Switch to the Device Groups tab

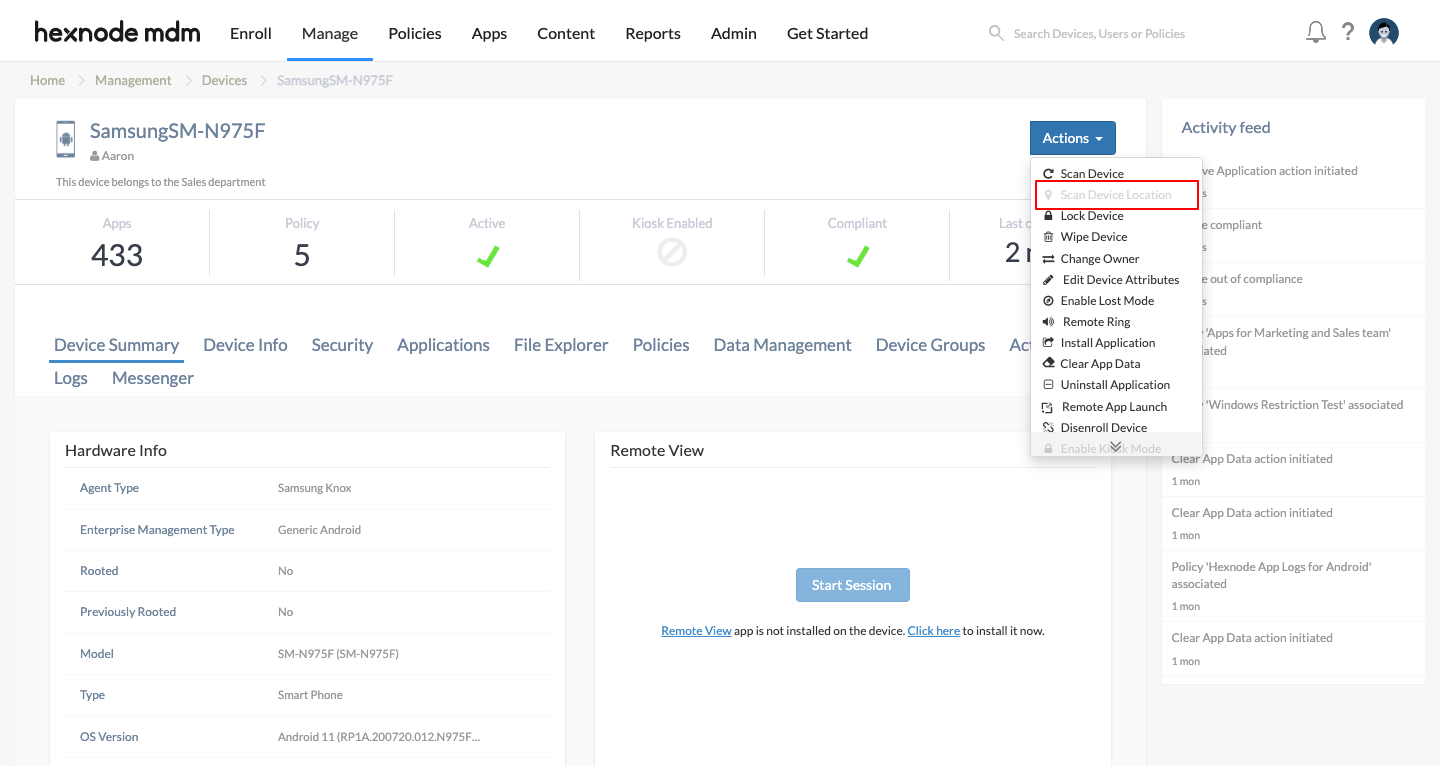tap(930, 345)
